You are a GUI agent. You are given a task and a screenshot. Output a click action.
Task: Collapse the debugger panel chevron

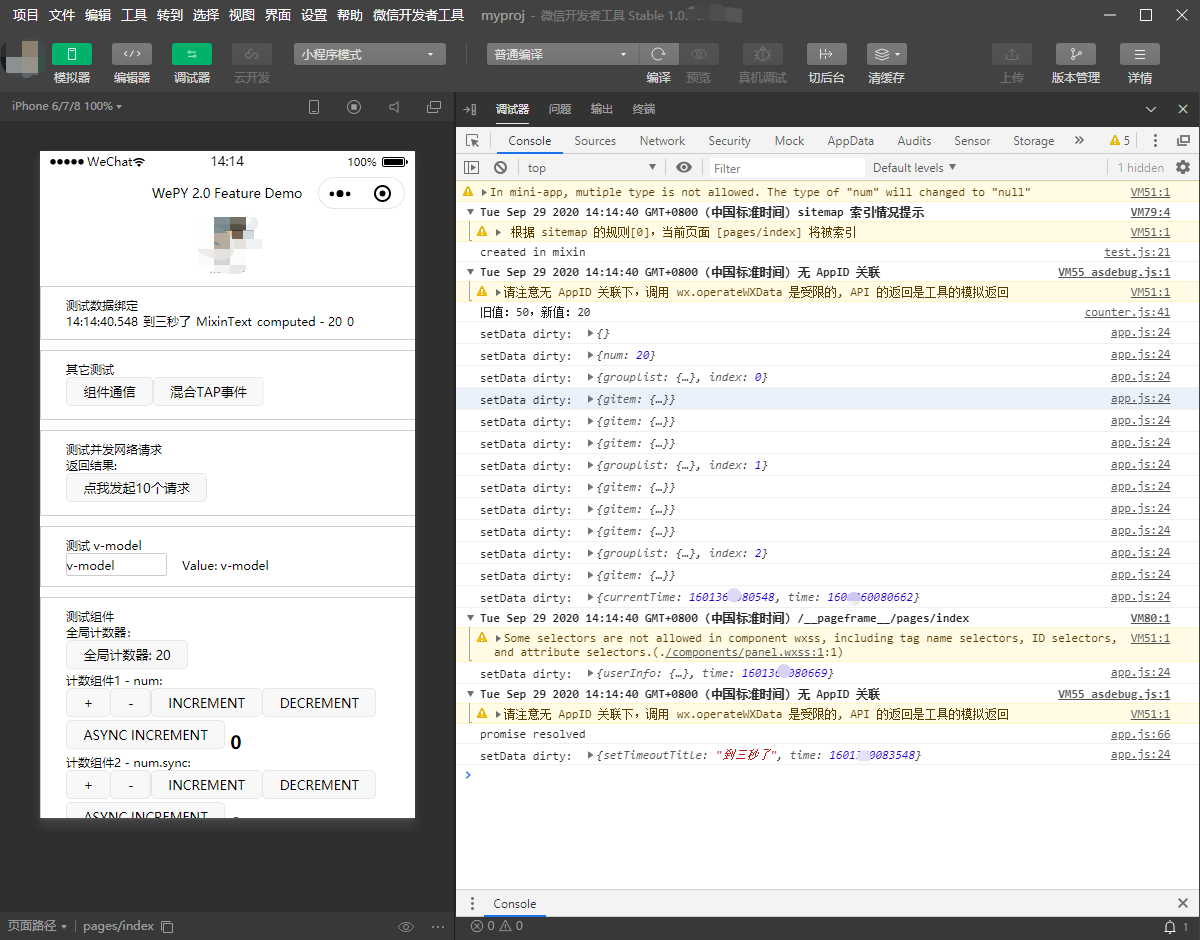click(1151, 109)
